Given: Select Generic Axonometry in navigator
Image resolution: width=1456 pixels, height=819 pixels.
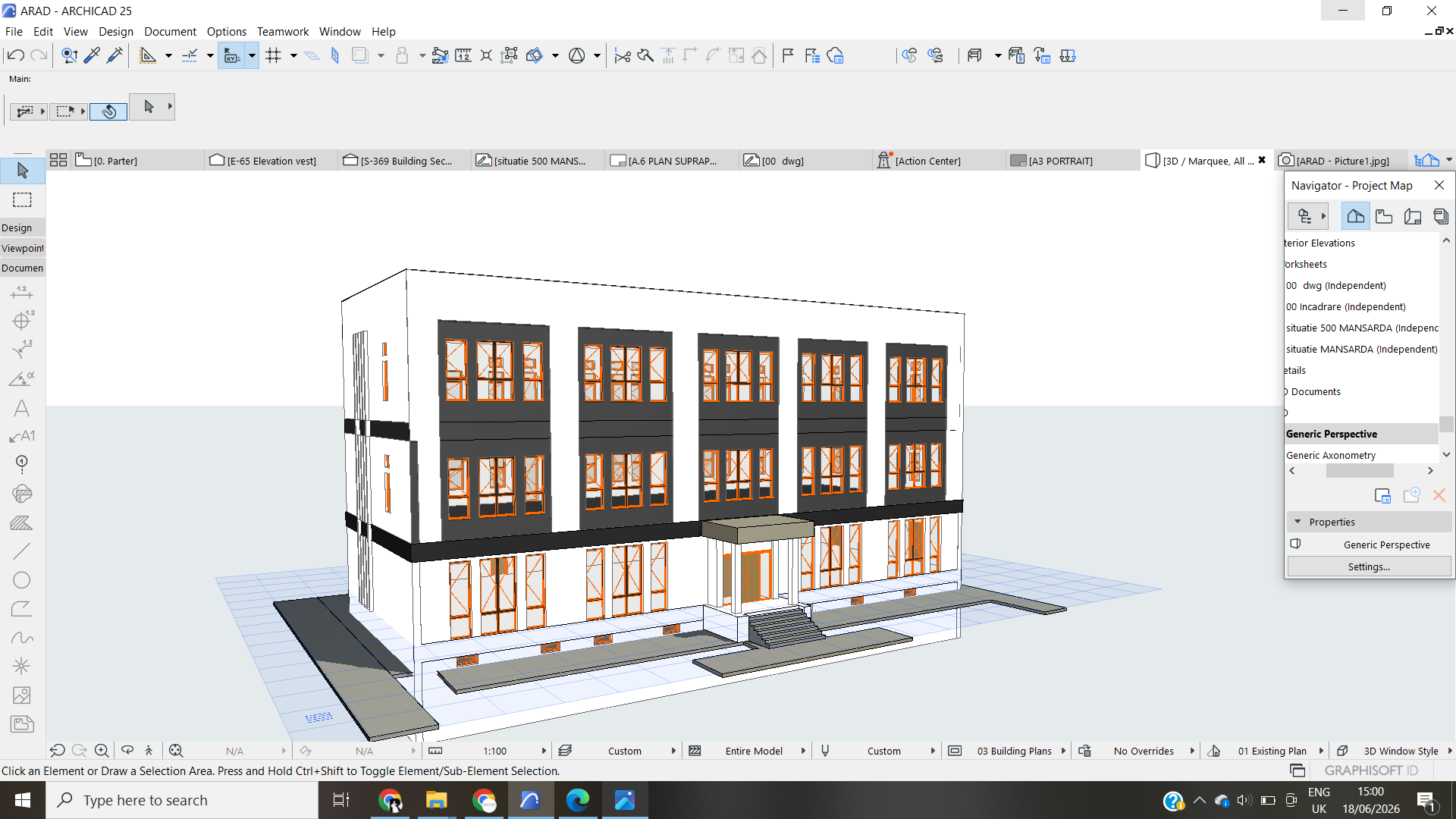Looking at the screenshot, I should pyautogui.click(x=1331, y=455).
